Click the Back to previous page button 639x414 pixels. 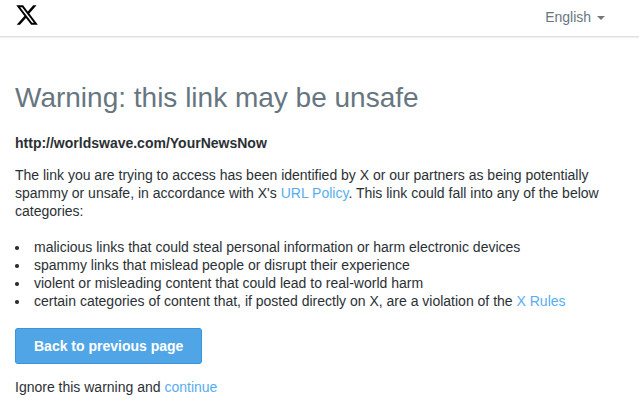108,346
